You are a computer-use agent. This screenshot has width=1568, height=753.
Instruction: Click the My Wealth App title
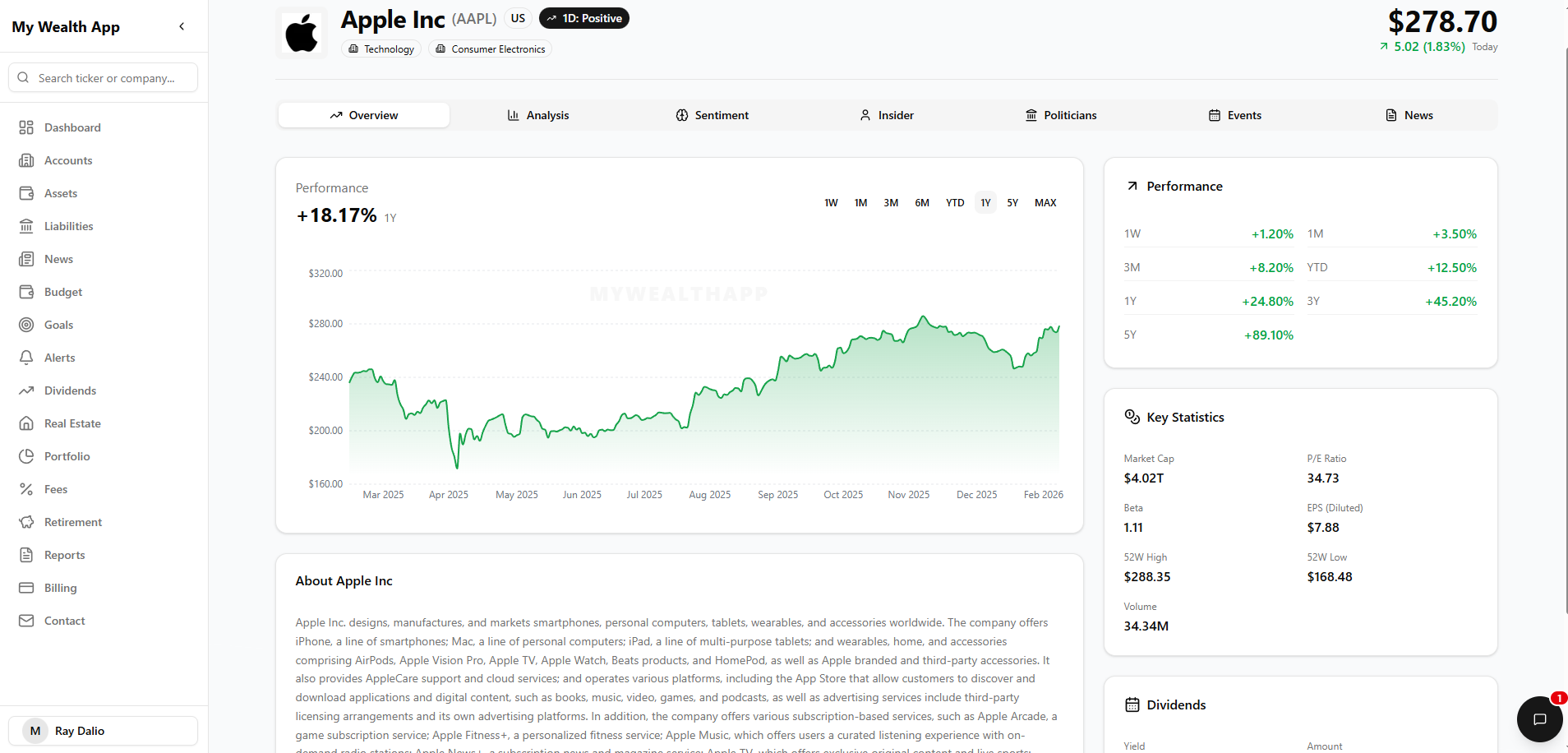(66, 26)
